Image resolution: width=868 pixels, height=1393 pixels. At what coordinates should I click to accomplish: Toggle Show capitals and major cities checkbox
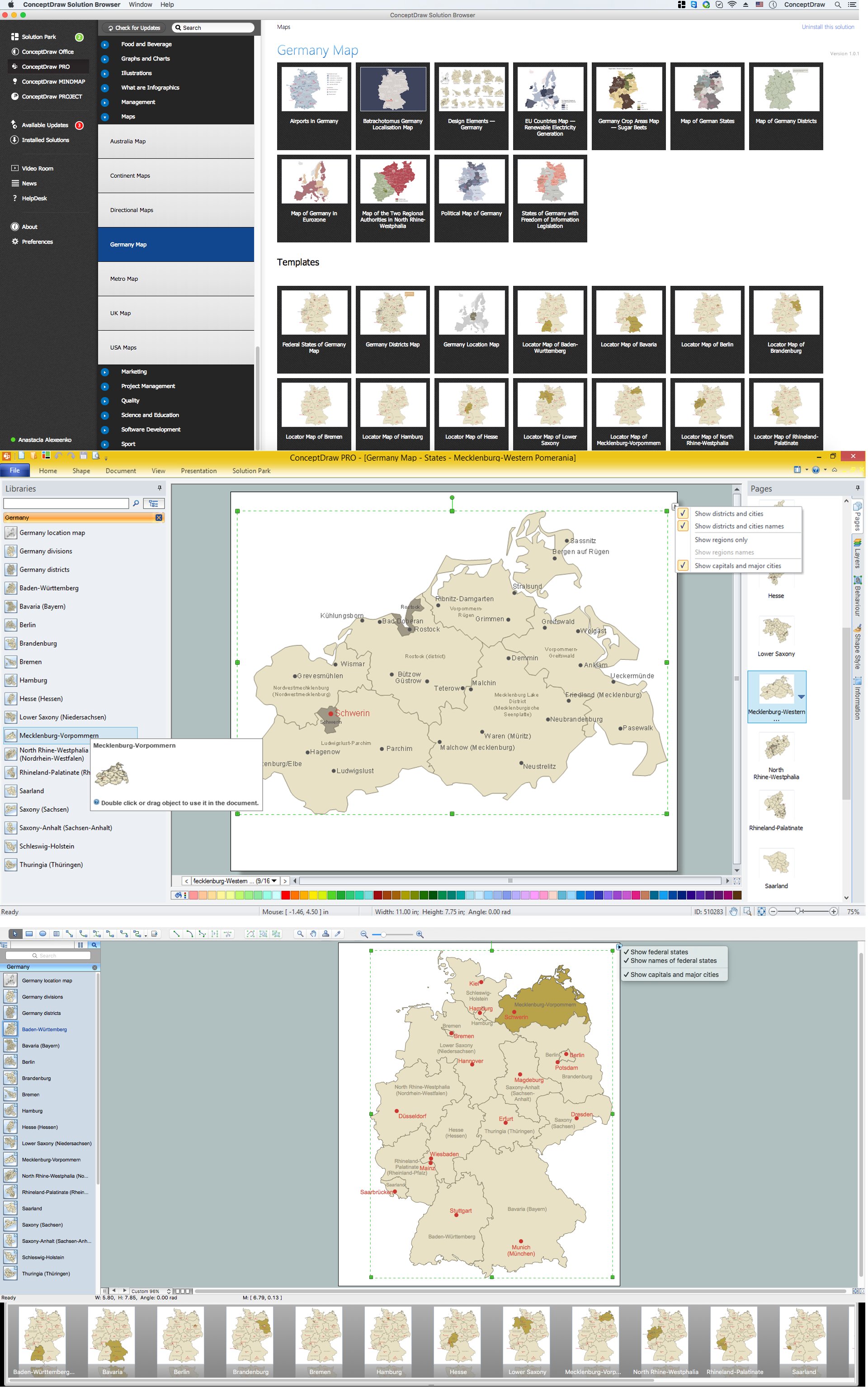pos(683,566)
